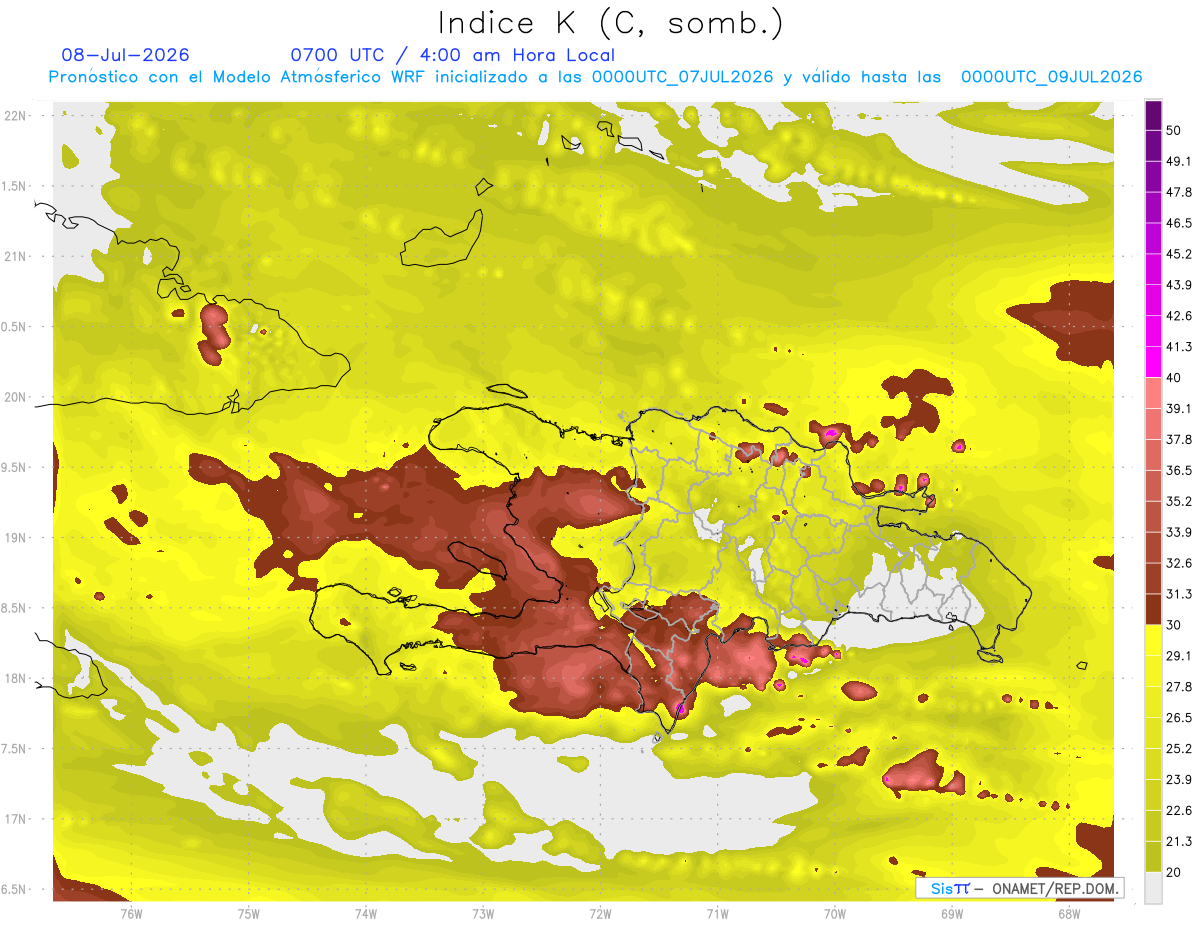Click the legend value '46.5'

[x=1179, y=223]
